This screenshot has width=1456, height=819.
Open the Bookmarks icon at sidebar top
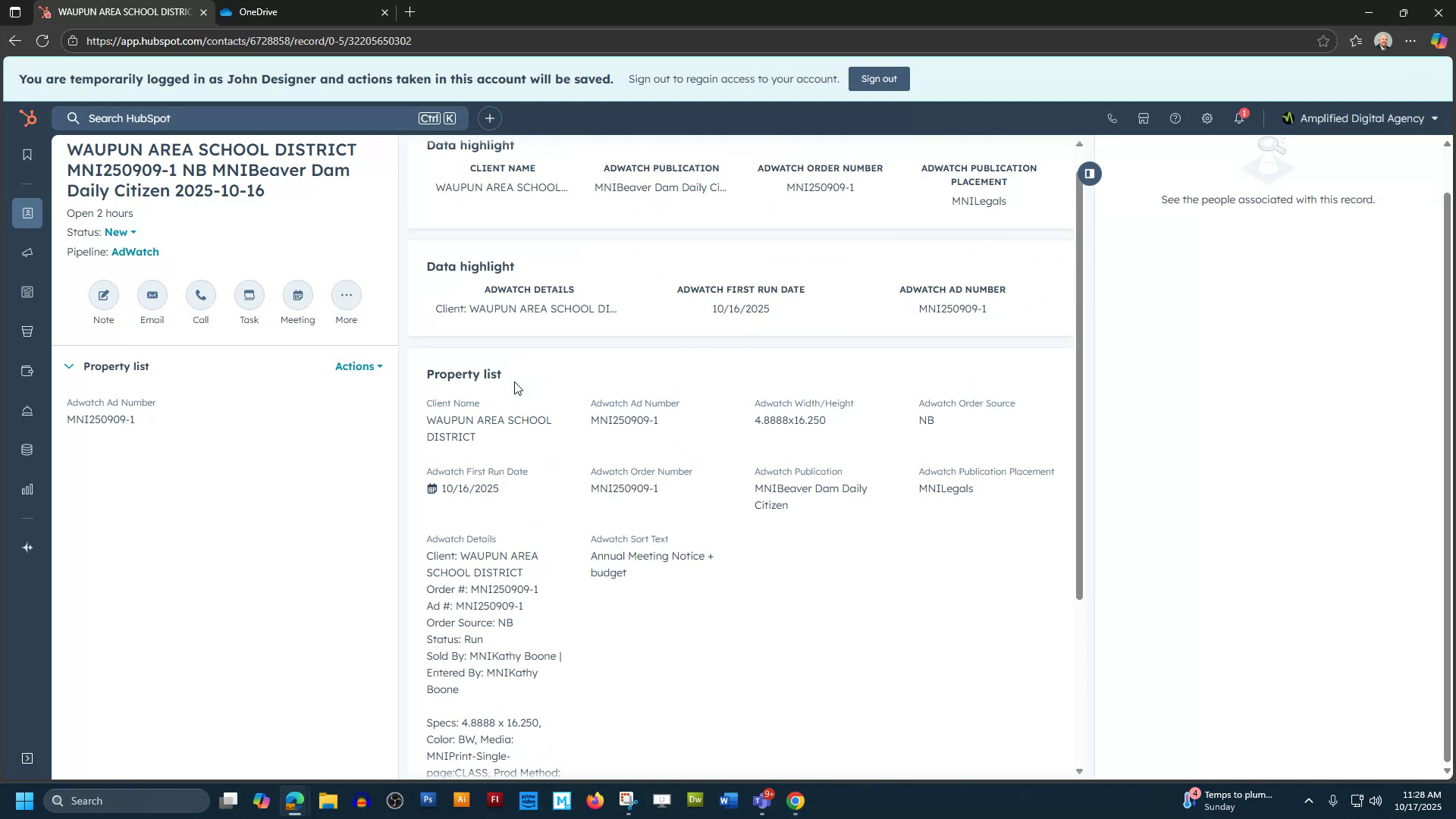pyautogui.click(x=27, y=154)
